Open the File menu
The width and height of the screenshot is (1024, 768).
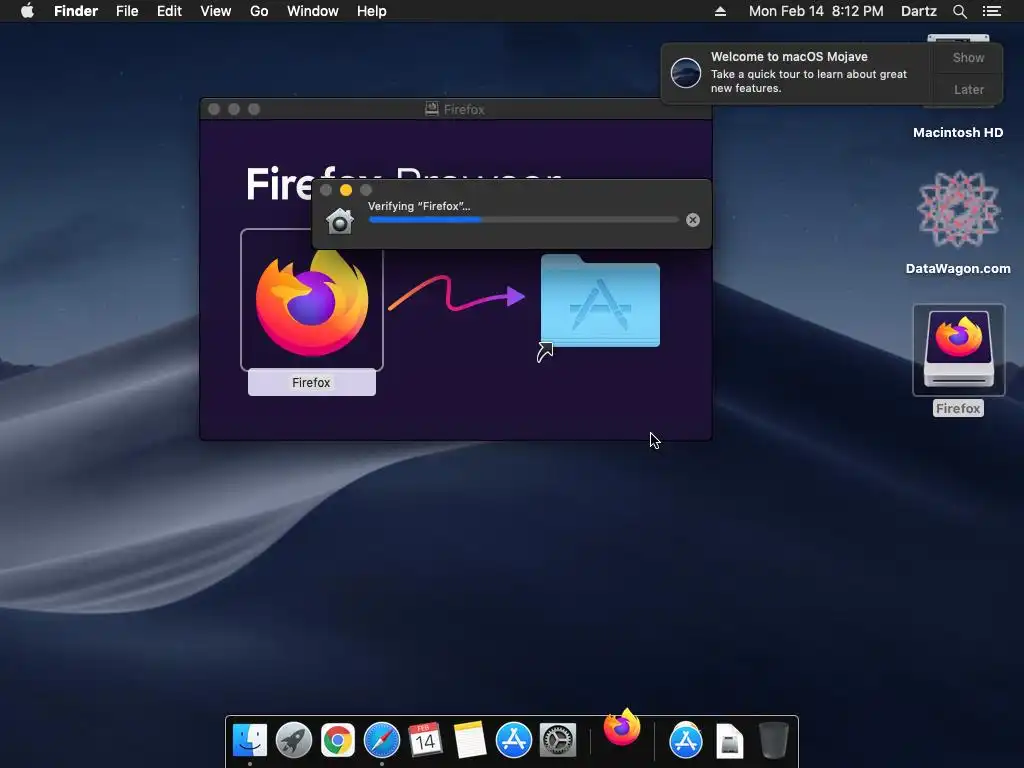(x=127, y=11)
